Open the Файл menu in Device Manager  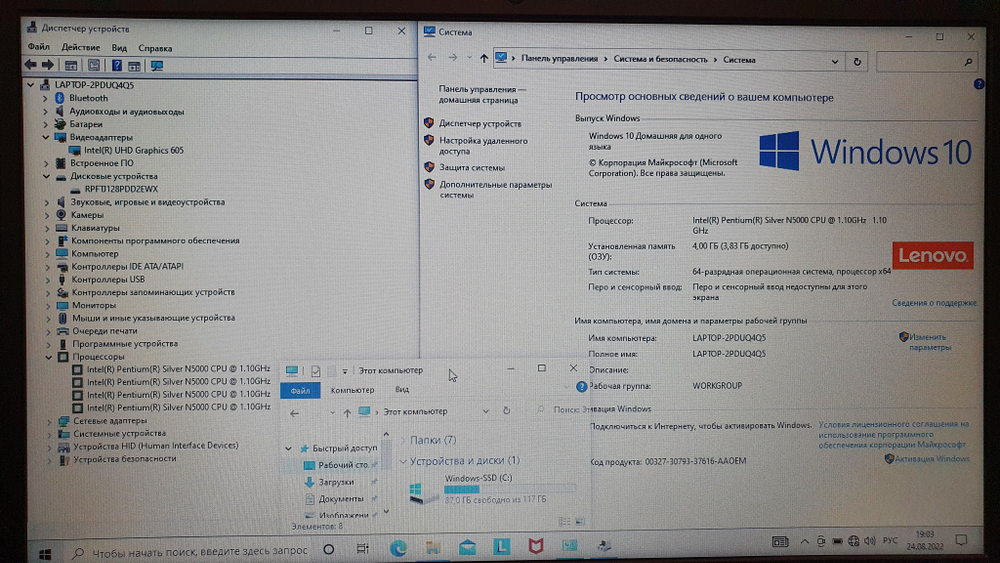click(38, 47)
